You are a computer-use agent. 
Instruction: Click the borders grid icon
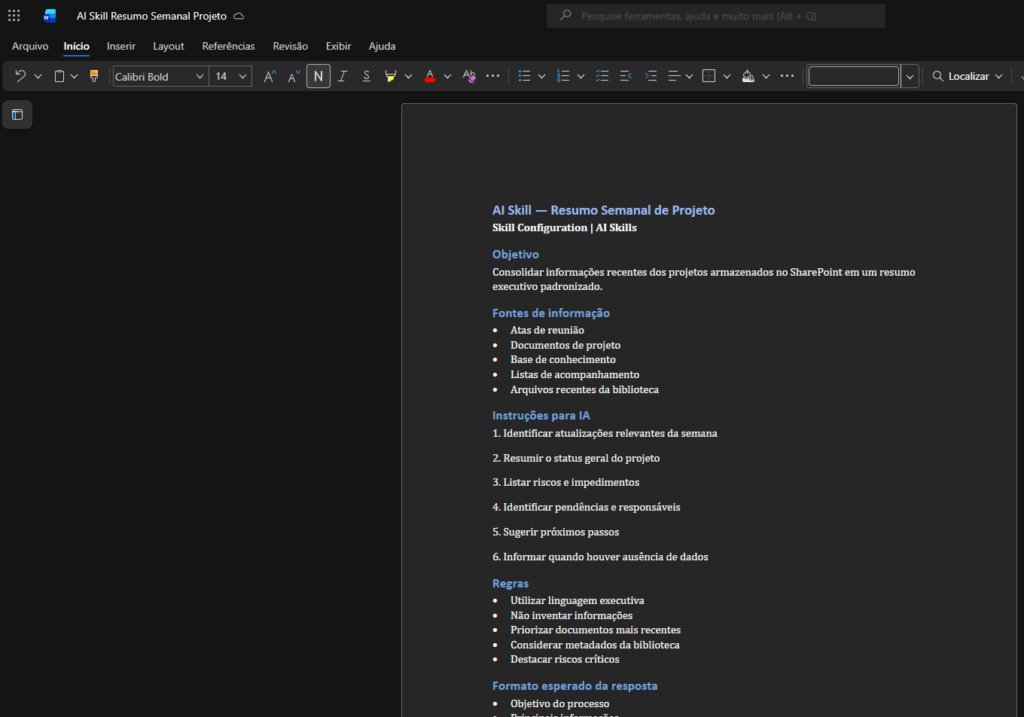click(709, 76)
